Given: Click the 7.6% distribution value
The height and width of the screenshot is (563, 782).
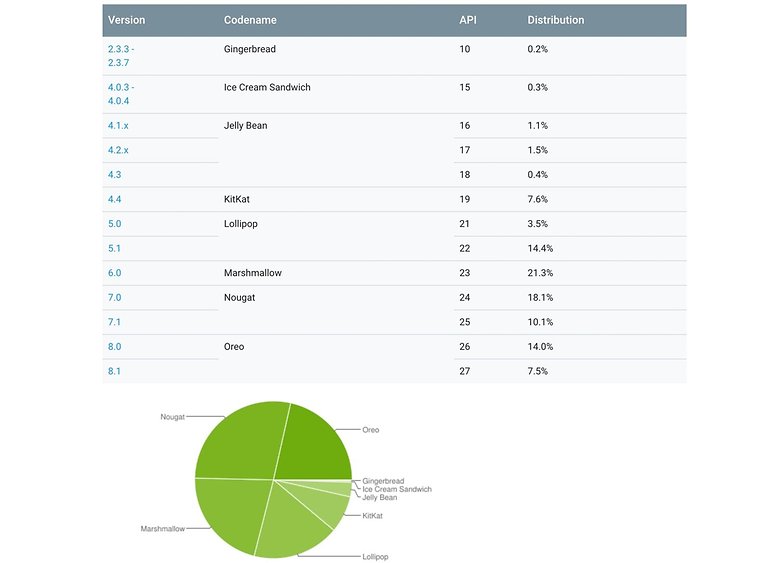Looking at the screenshot, I should click(x=538, y=199).
